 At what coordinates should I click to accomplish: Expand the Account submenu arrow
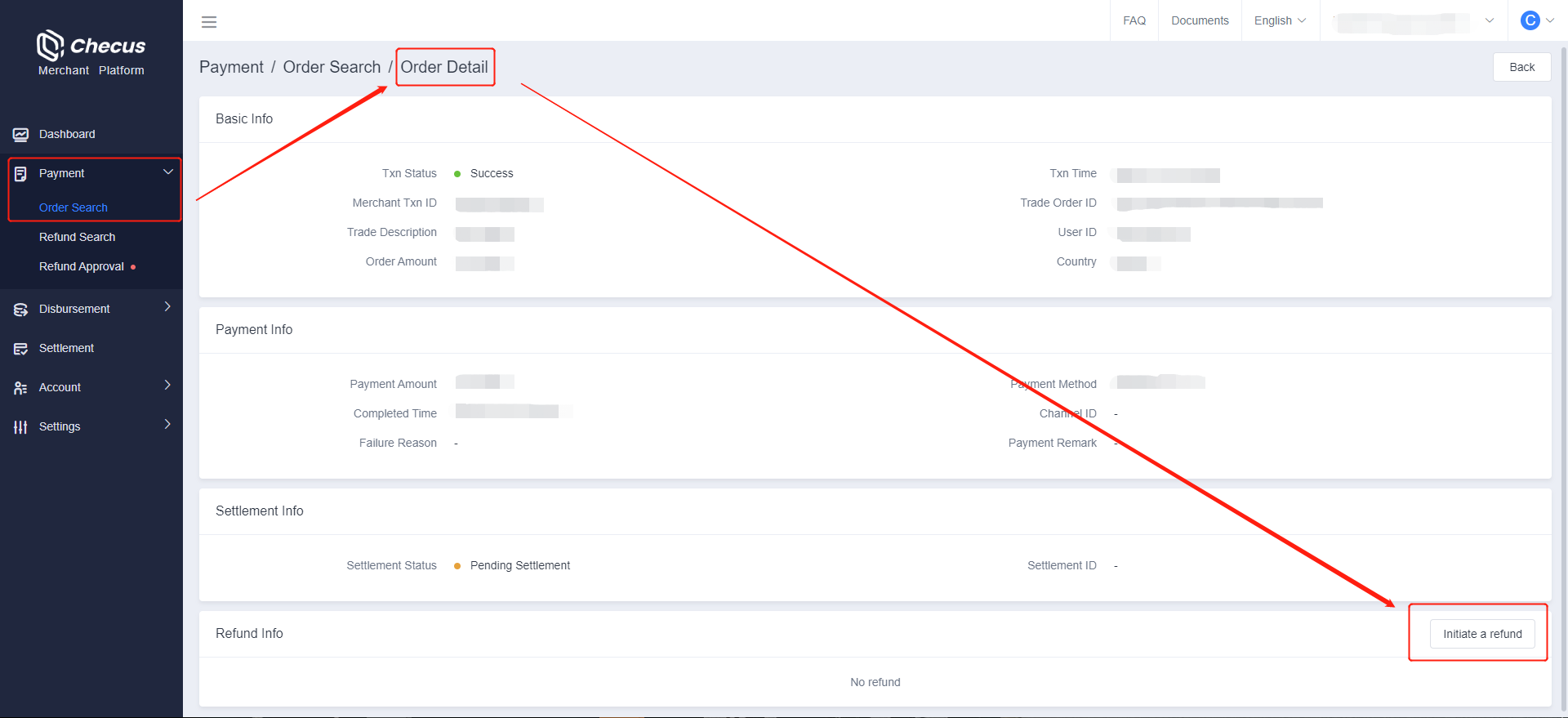[x=167, y=386]
